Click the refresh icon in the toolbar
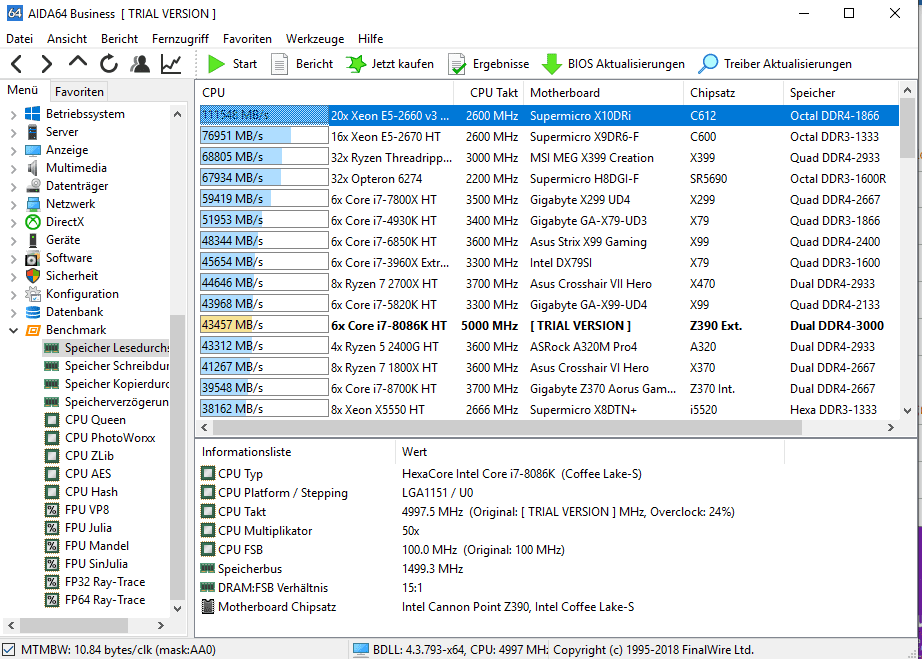The image size is (922, 659). pos(109,63)
